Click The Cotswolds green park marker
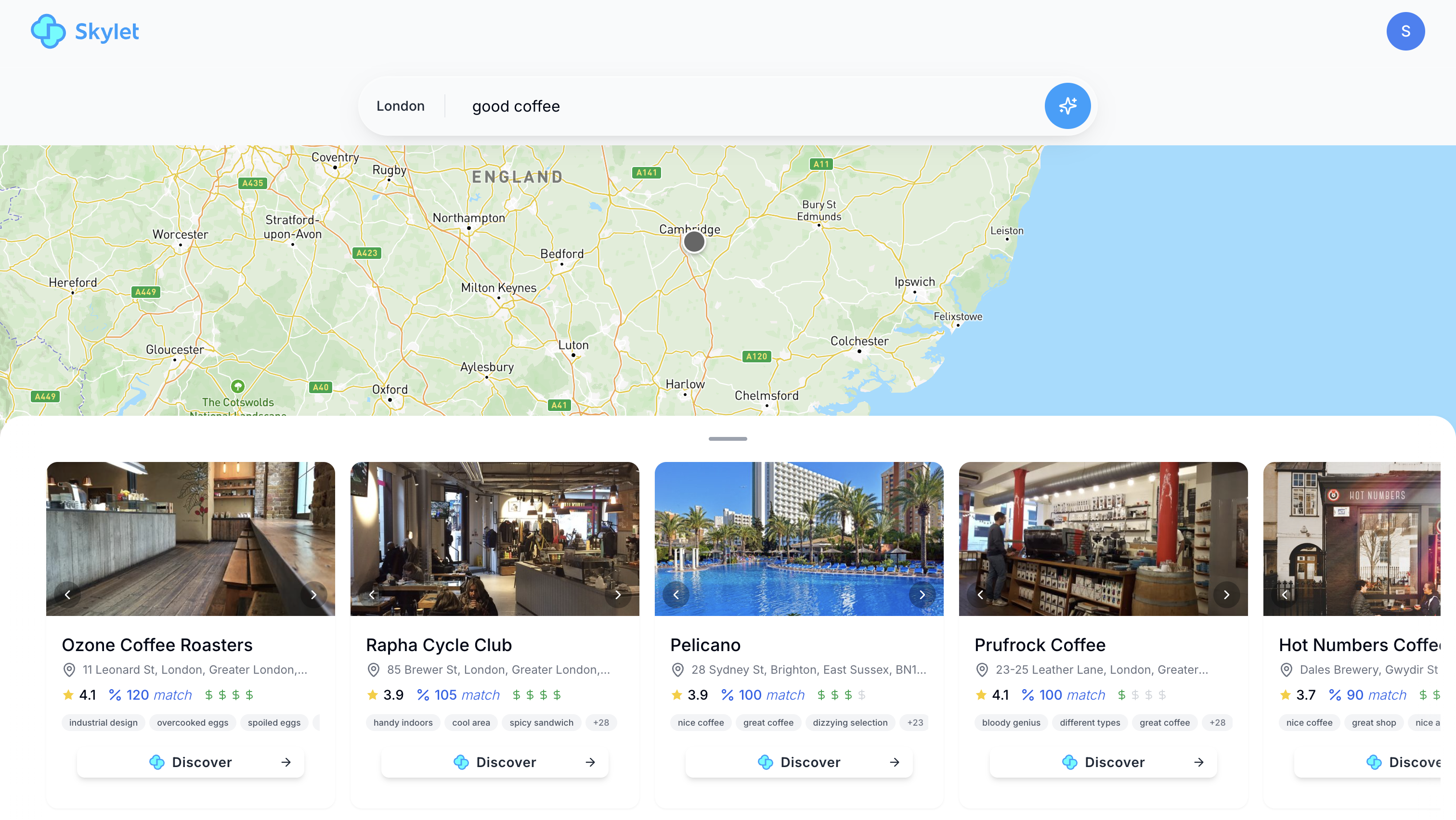1456x820 pixels. coord(238,386)
